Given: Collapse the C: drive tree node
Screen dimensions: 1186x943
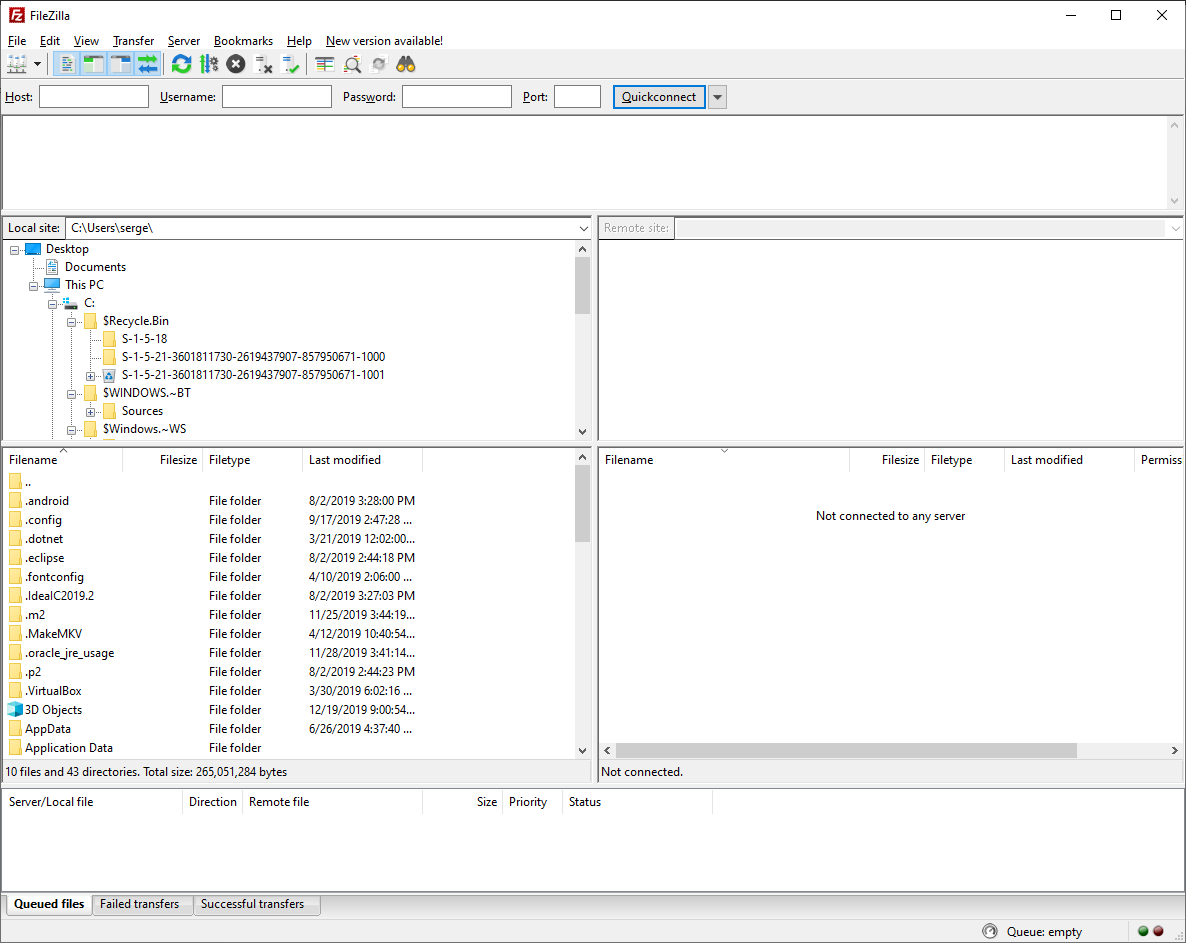Looking at the screenshot, I should click(52, 304).
